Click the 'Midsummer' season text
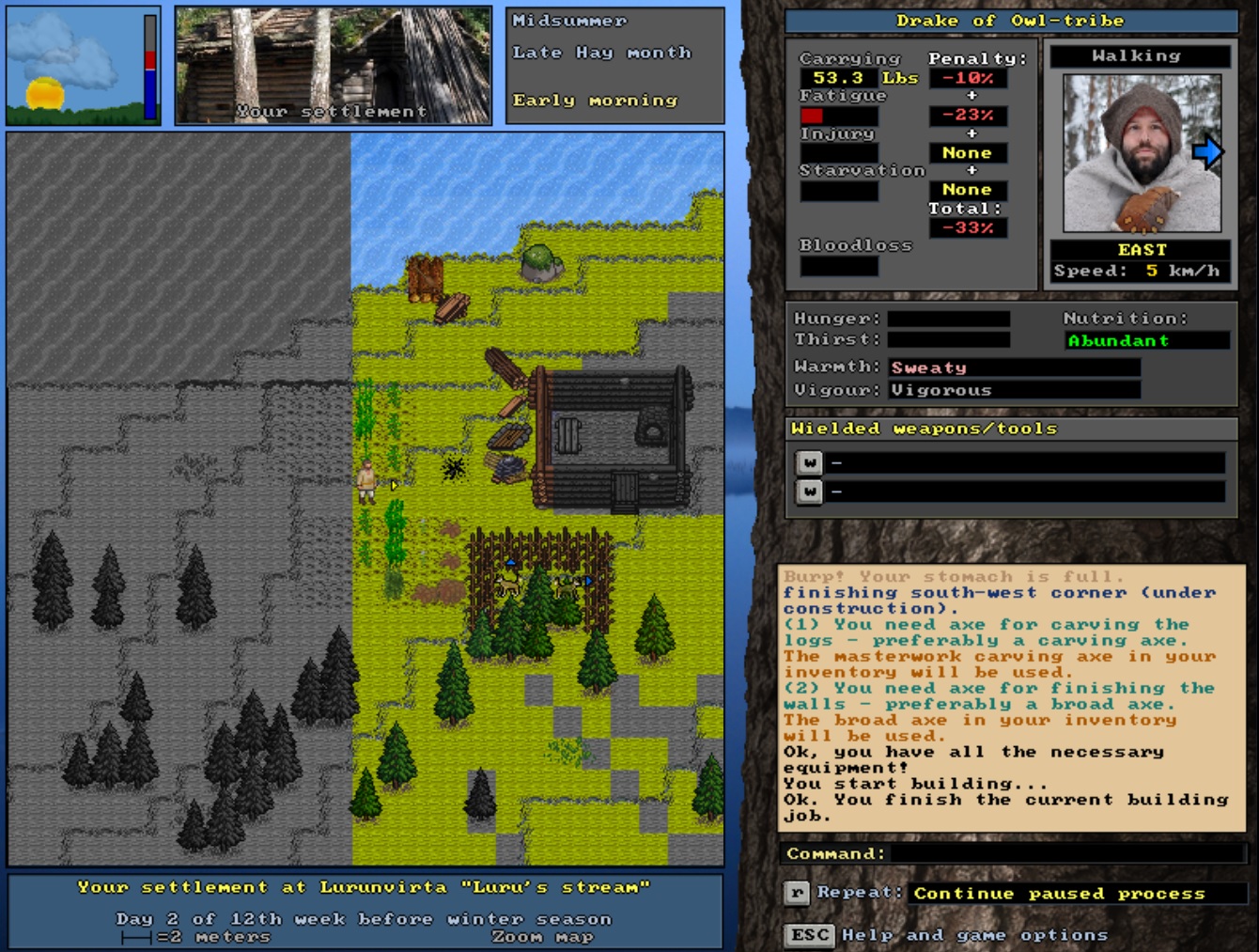This screenshot has height=952, width=1259. click(x=569, y=21)
